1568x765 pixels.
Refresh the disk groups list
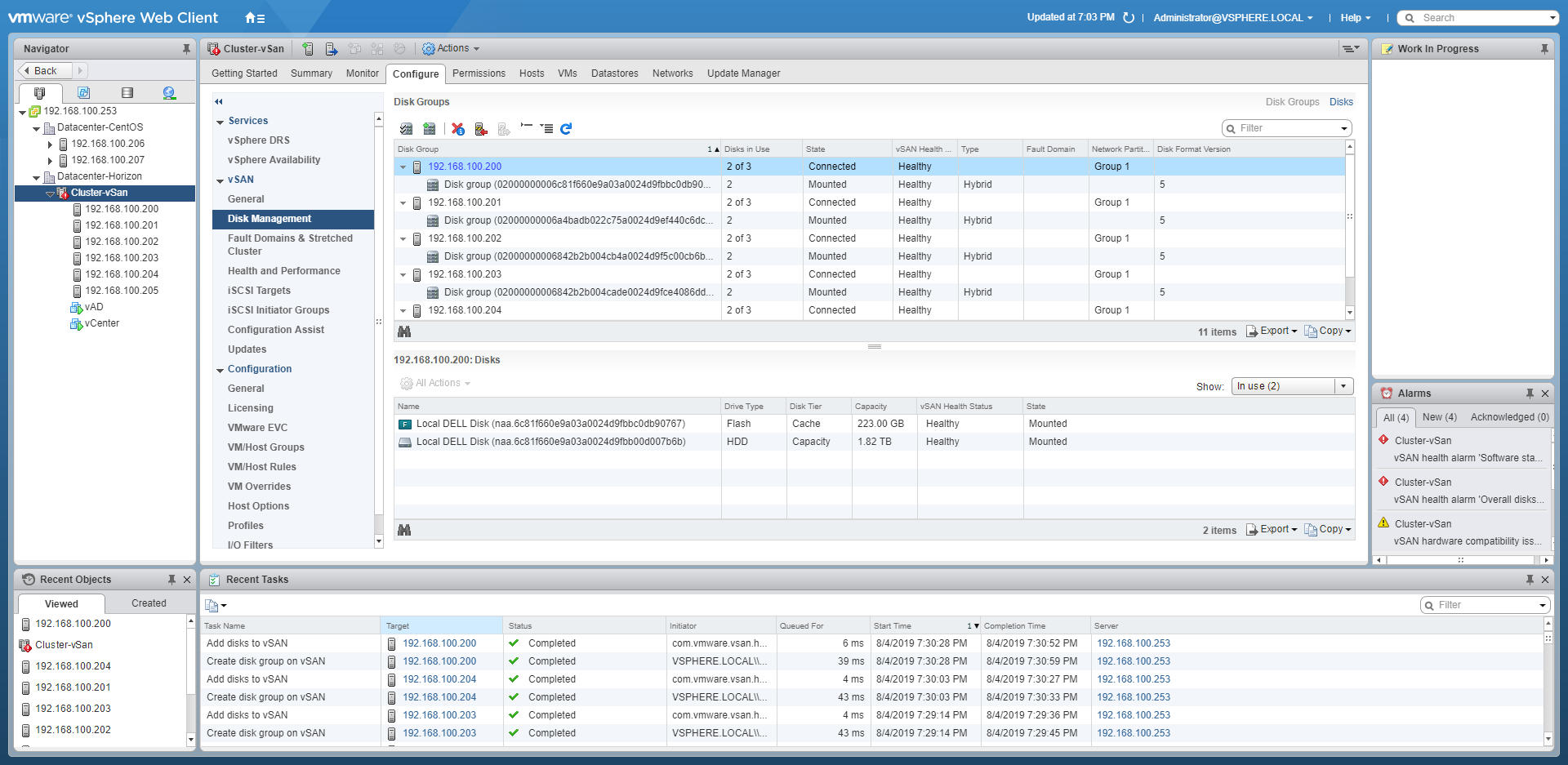566,129
